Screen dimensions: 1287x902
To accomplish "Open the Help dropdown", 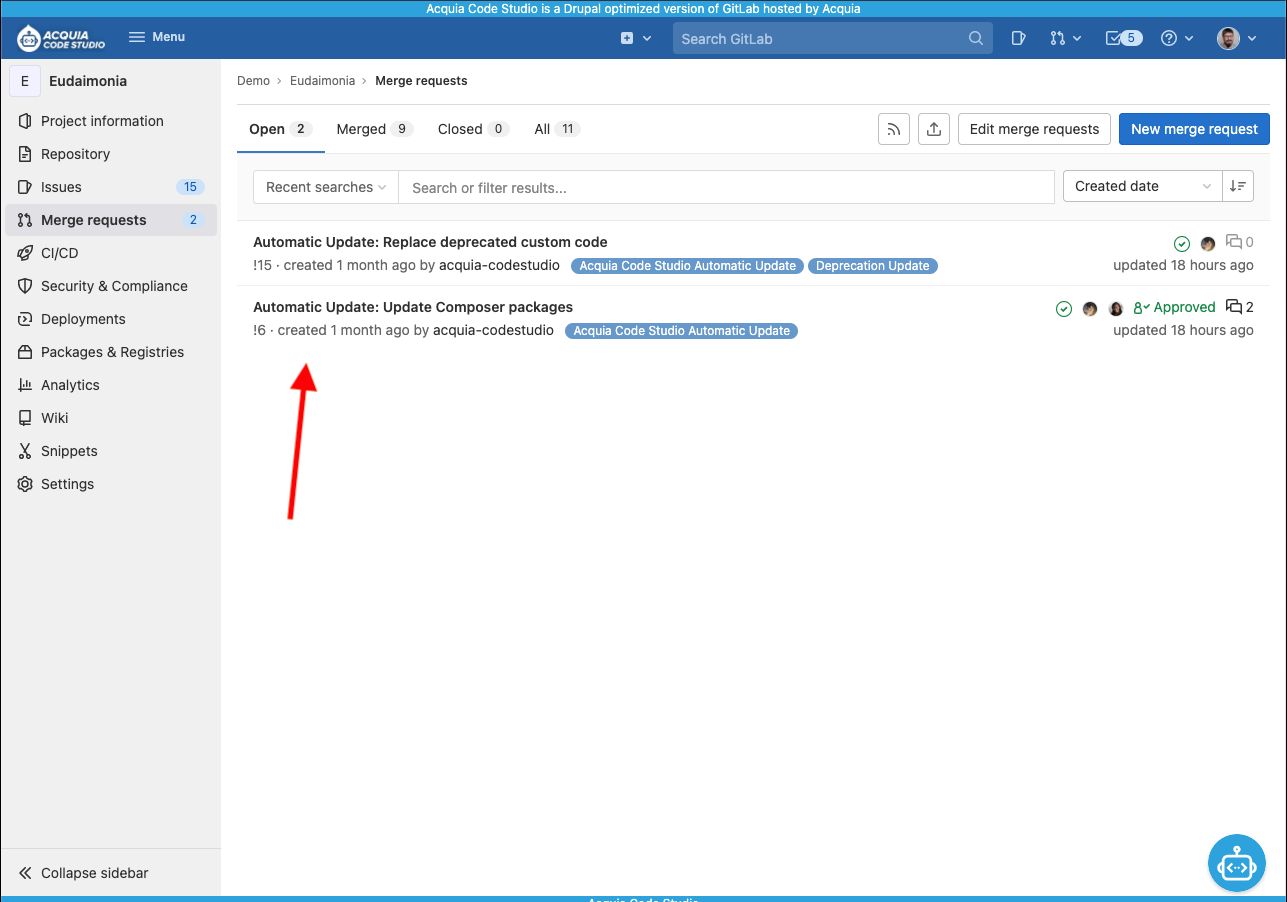I will click(x=1177, y=38).
